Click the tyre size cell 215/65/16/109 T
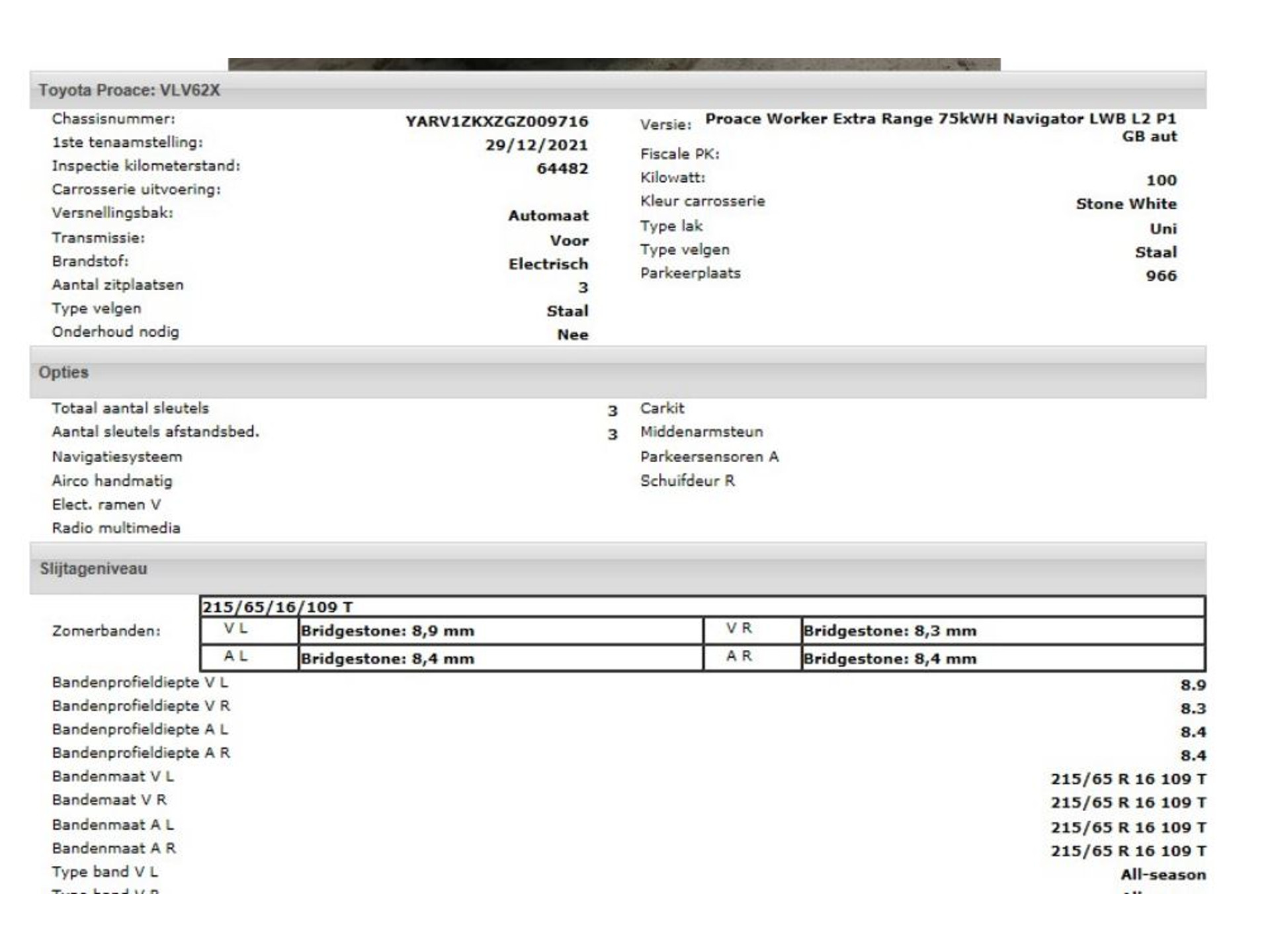1270x952 pixels. (702, 607)
